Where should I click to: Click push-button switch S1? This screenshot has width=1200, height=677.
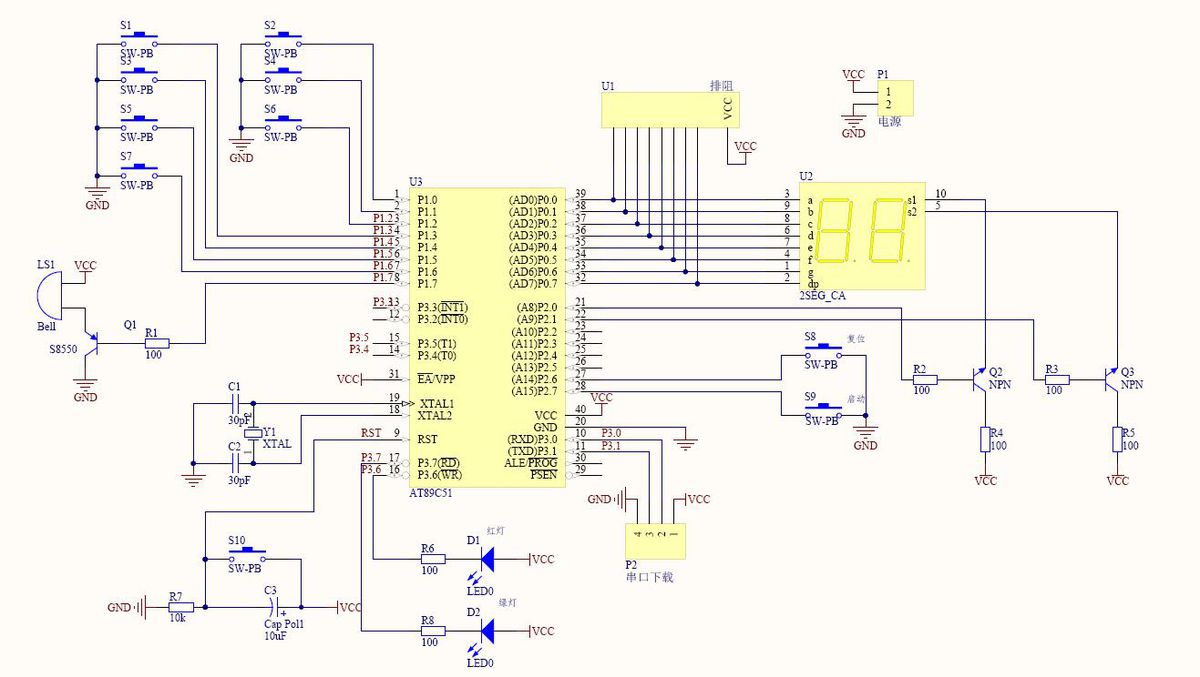coord(137,40)
